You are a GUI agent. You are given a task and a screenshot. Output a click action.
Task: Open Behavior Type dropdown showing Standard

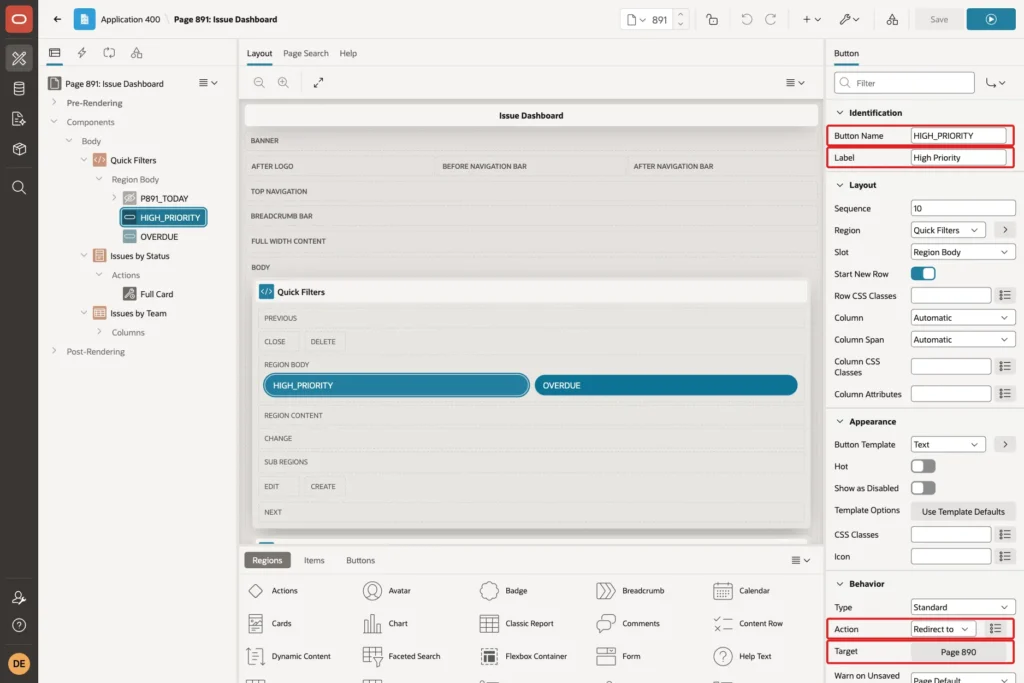[963, 607]
